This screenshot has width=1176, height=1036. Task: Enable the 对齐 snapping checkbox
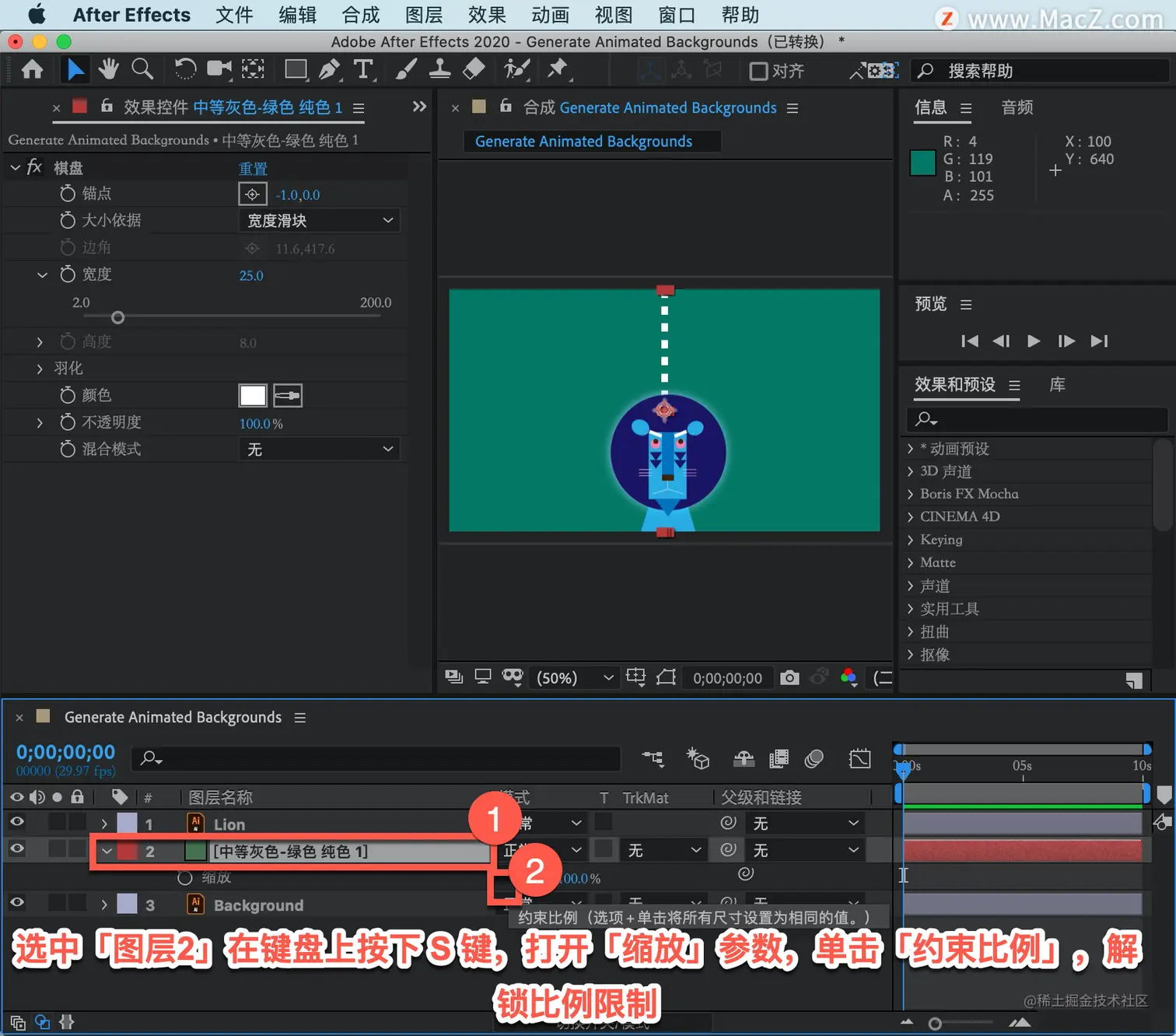pyautogui.click(x=758, y=72)
